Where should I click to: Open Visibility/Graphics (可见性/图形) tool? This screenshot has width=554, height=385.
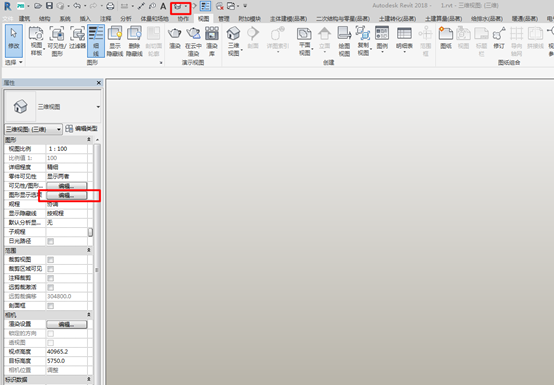pos(57,41)
